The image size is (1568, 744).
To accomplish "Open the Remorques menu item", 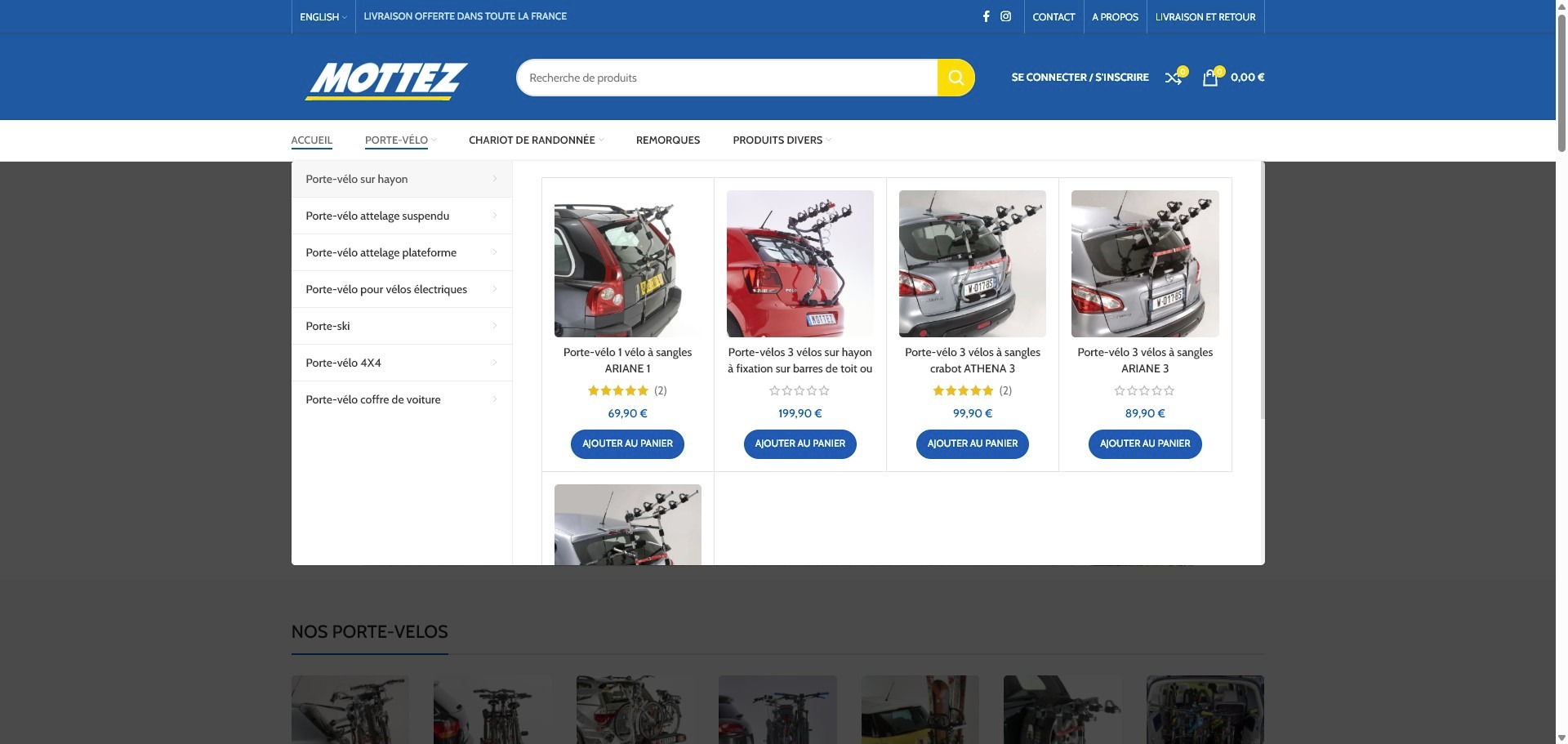I will 667,140.
